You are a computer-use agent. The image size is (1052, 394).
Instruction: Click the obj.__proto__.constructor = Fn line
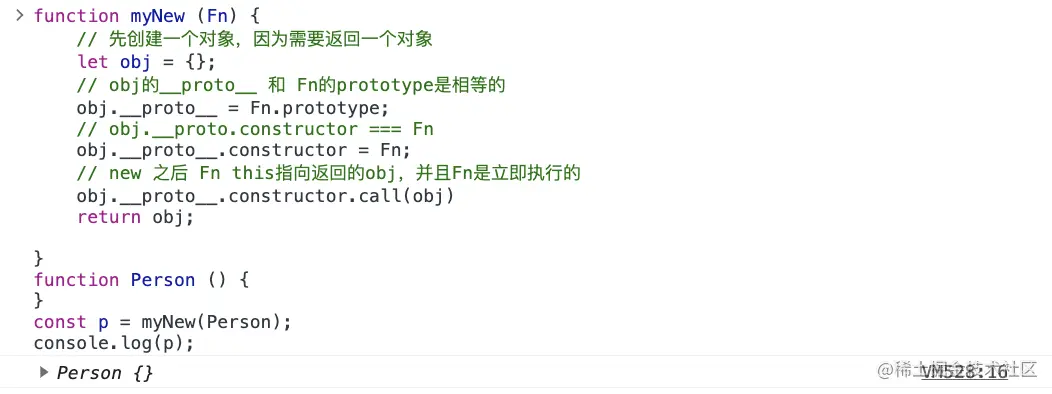[x=244, y=150]
